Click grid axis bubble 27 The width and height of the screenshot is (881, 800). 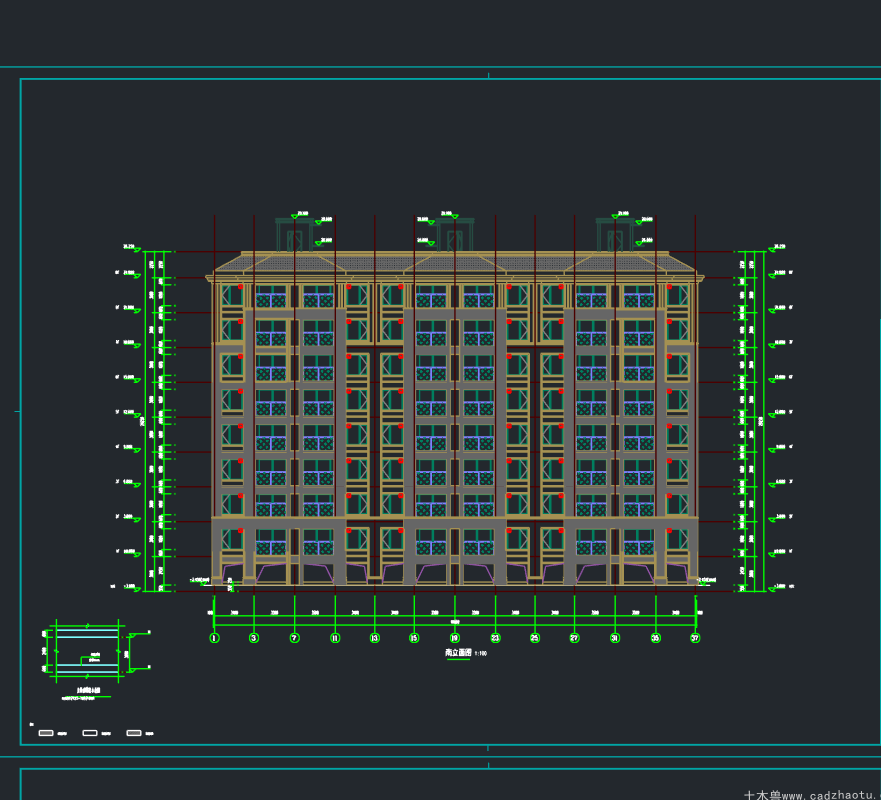click(574, 638)
